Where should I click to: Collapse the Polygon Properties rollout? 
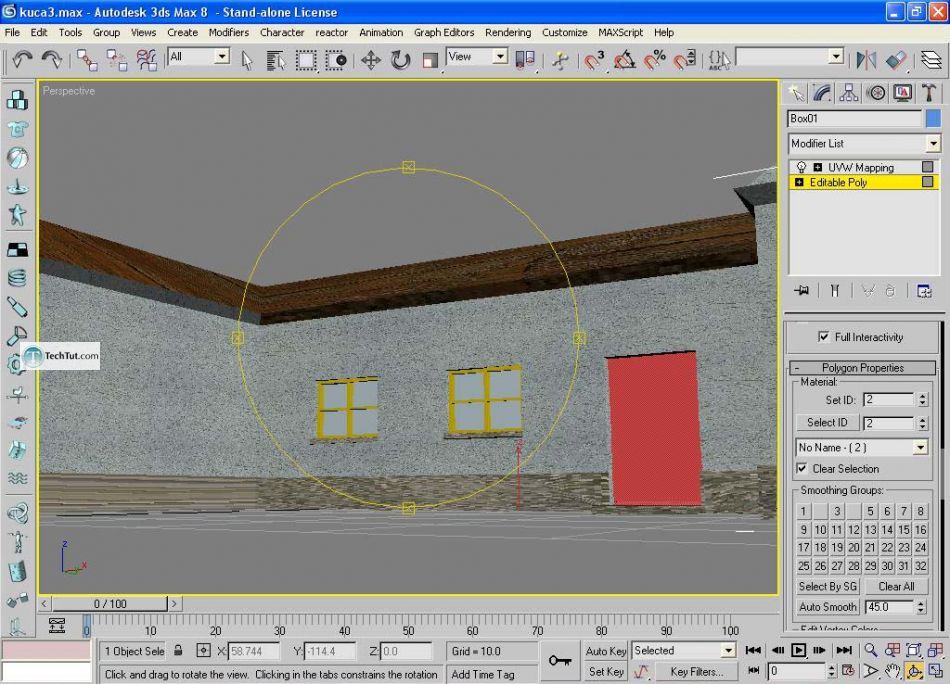click(x=863, y=368)
